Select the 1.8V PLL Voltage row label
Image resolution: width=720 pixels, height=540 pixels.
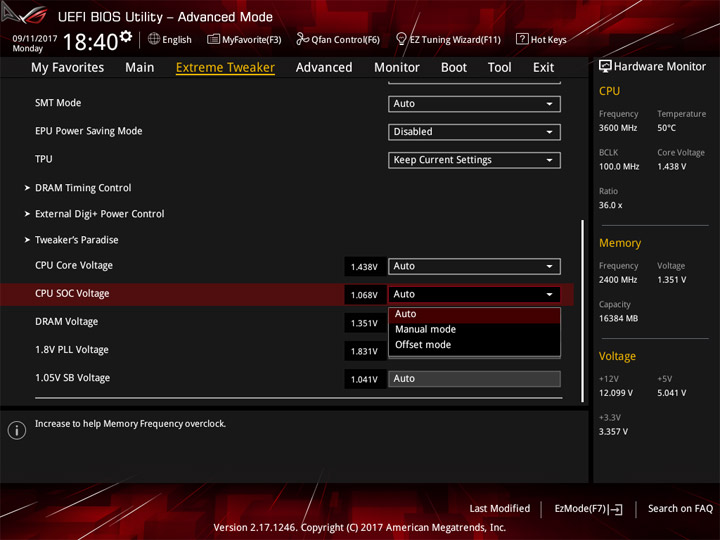pos(72,349)
